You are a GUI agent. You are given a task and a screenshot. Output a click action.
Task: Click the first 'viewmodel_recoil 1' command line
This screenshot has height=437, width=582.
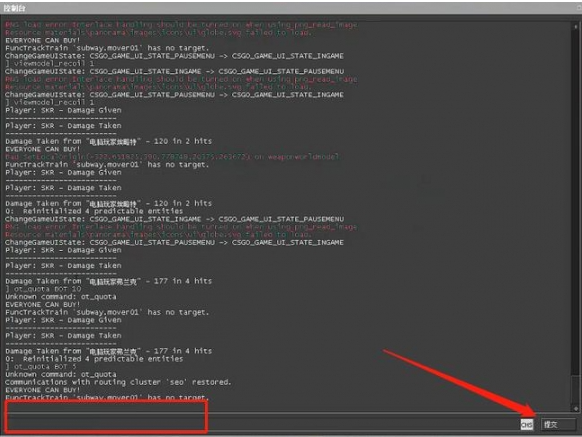pos(50,63)
